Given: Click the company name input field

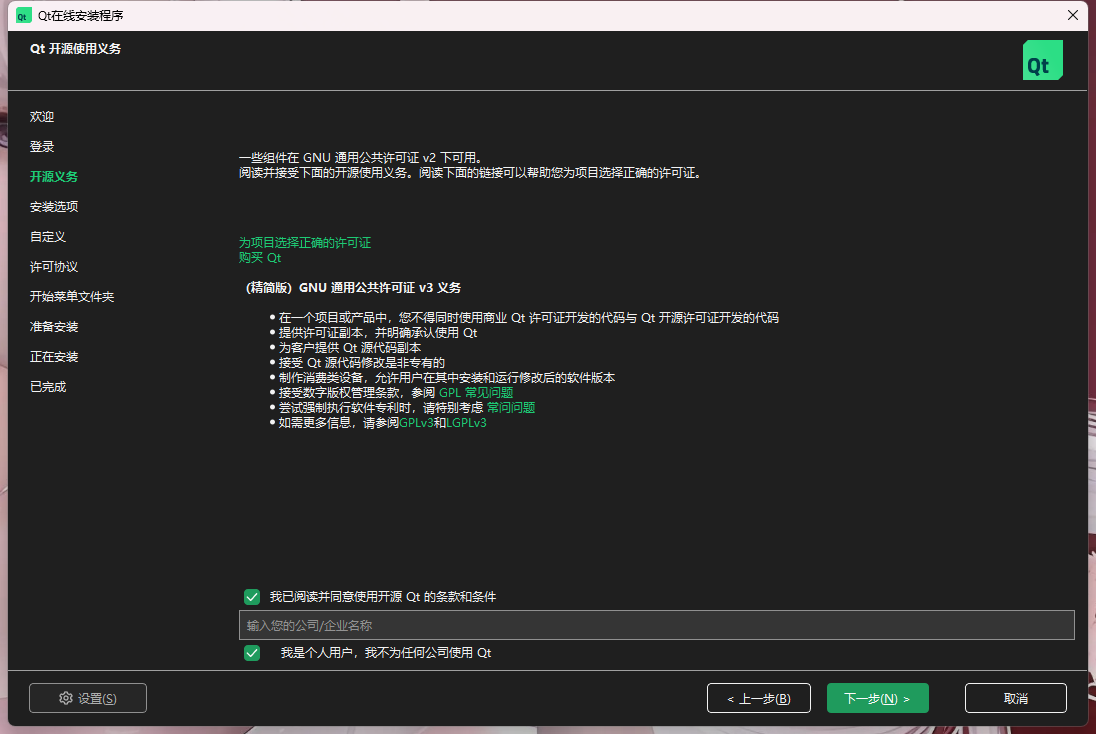Looking at the screenshot, I should pyautogui.click(x=656, y=625).
